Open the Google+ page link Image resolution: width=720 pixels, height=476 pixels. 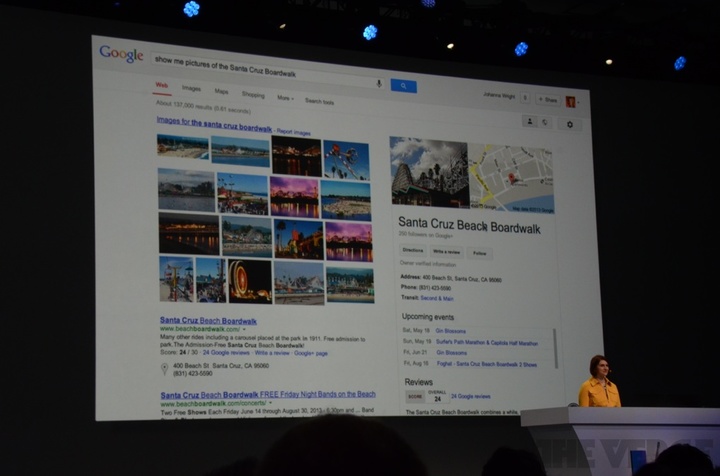coord(311,353)
